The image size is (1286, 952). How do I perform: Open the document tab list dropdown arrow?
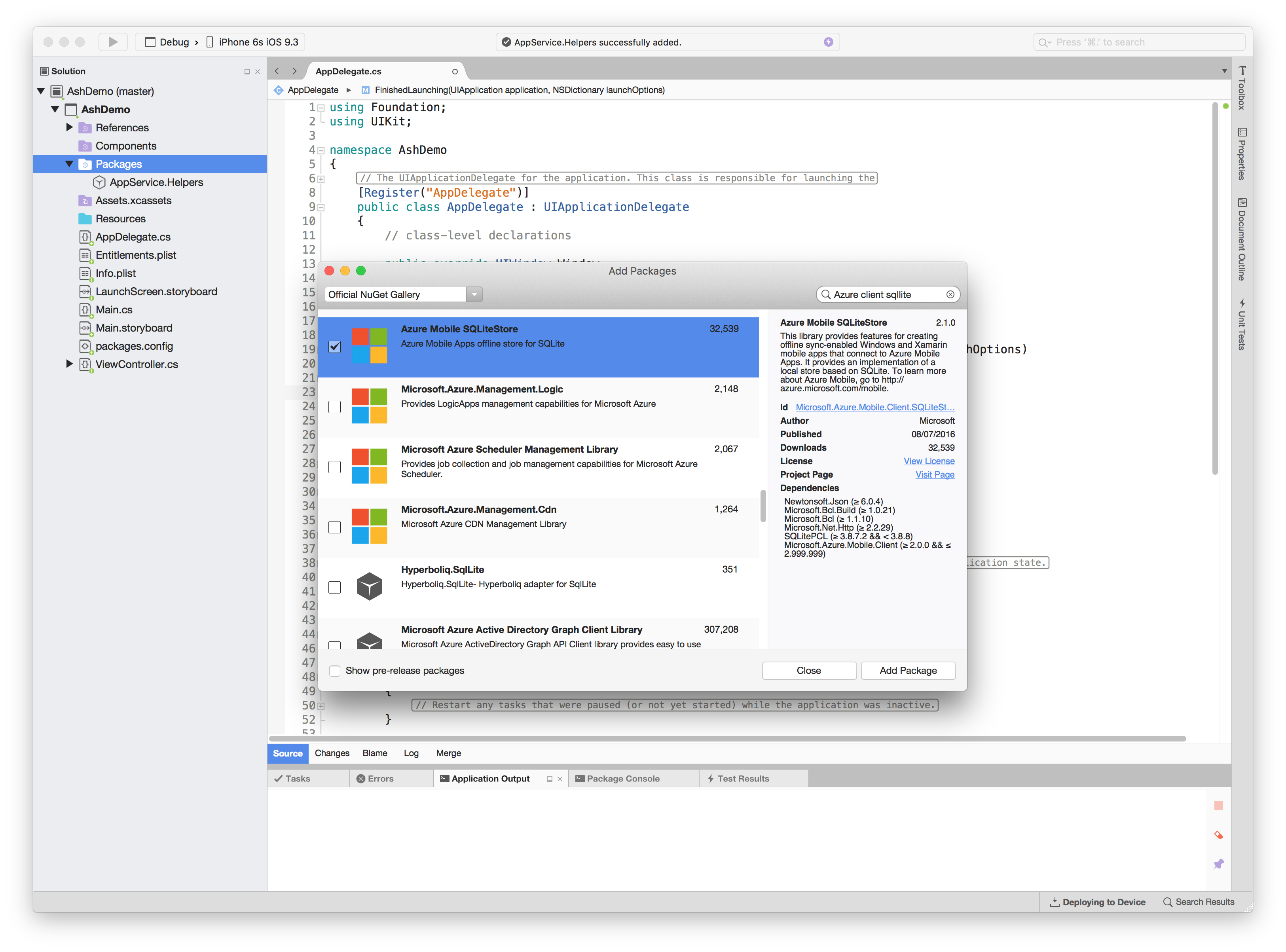[1224, 71]
